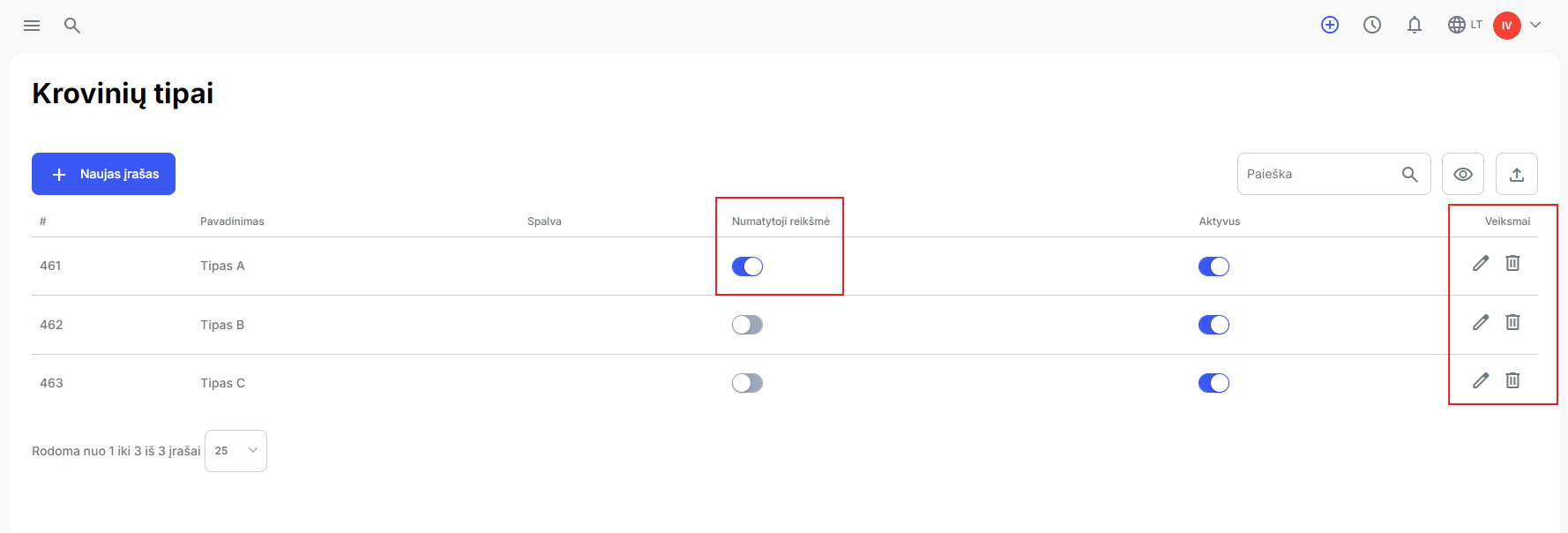
Task: Turn off default value toggle for Tipas A
Action: pos(747,266)
